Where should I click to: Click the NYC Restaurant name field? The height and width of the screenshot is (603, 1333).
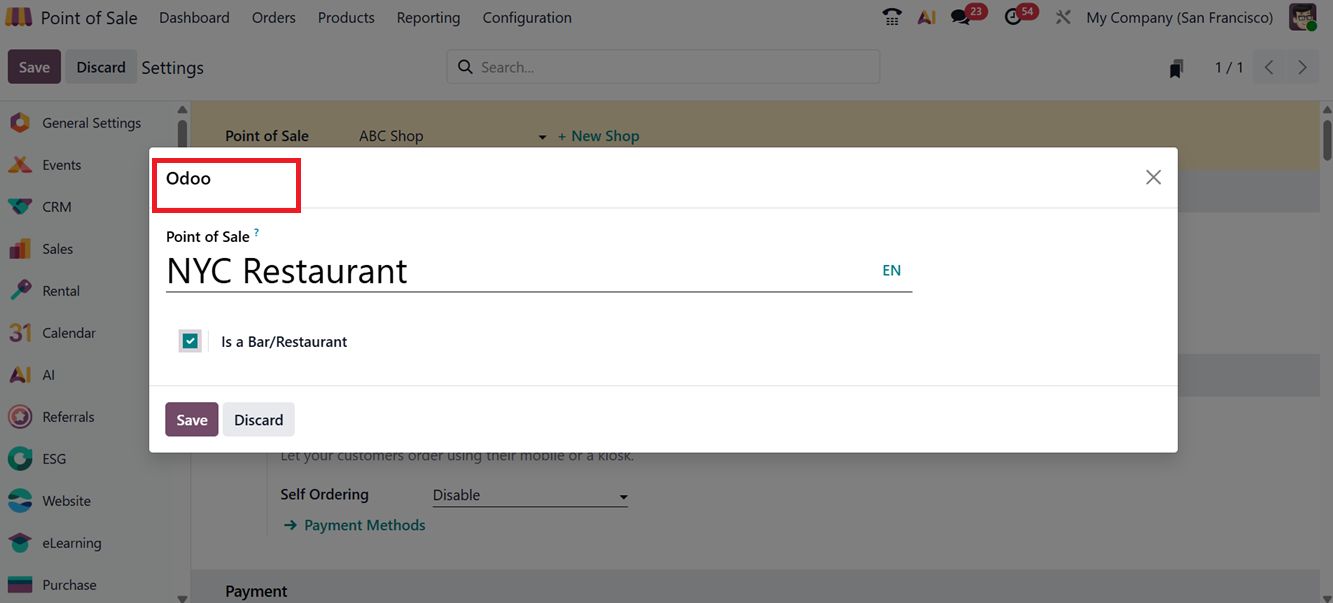(400, 270)
